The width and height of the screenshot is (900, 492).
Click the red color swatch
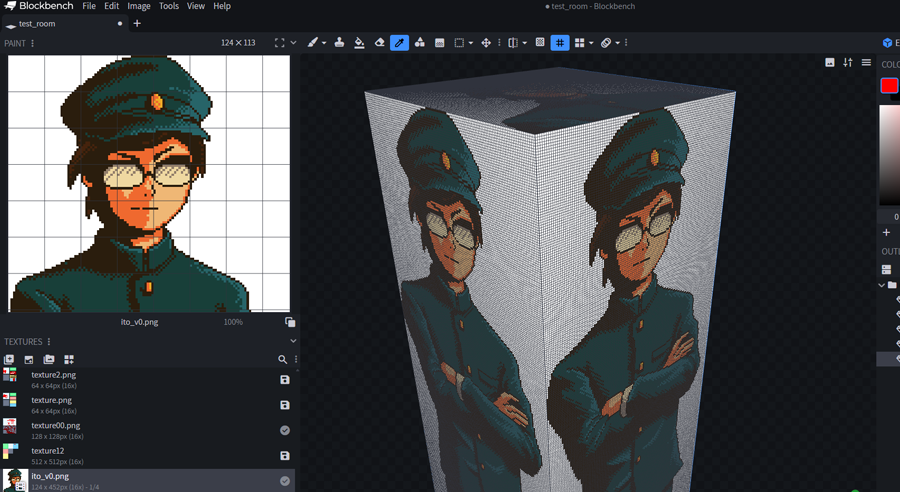[x=889, y=86]
